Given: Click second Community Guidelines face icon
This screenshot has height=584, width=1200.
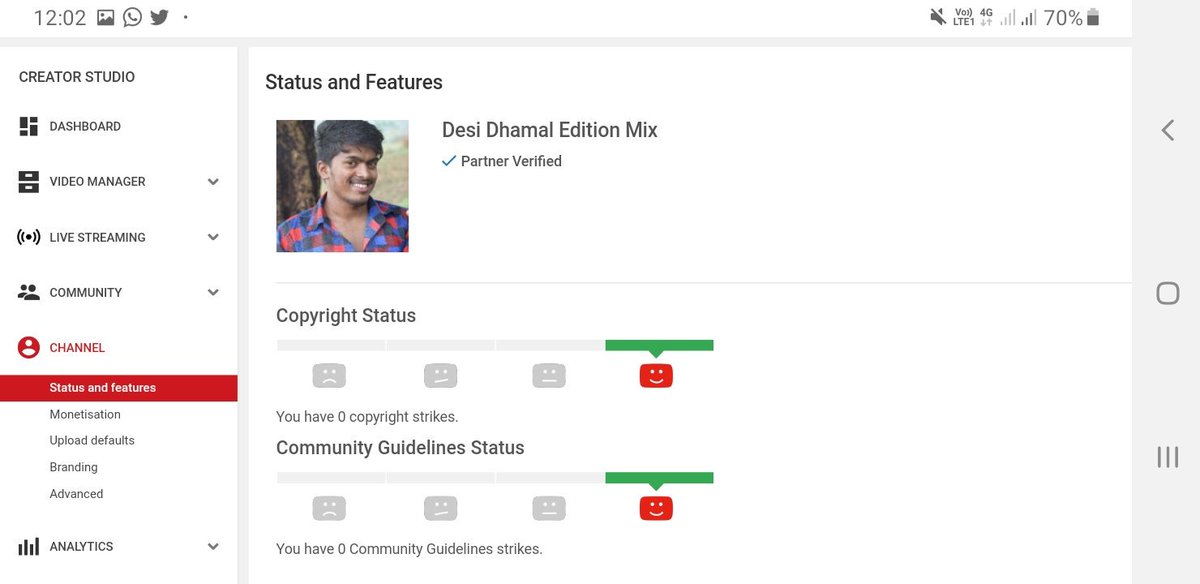Looking at the screenshot, I should pos(440,508).
